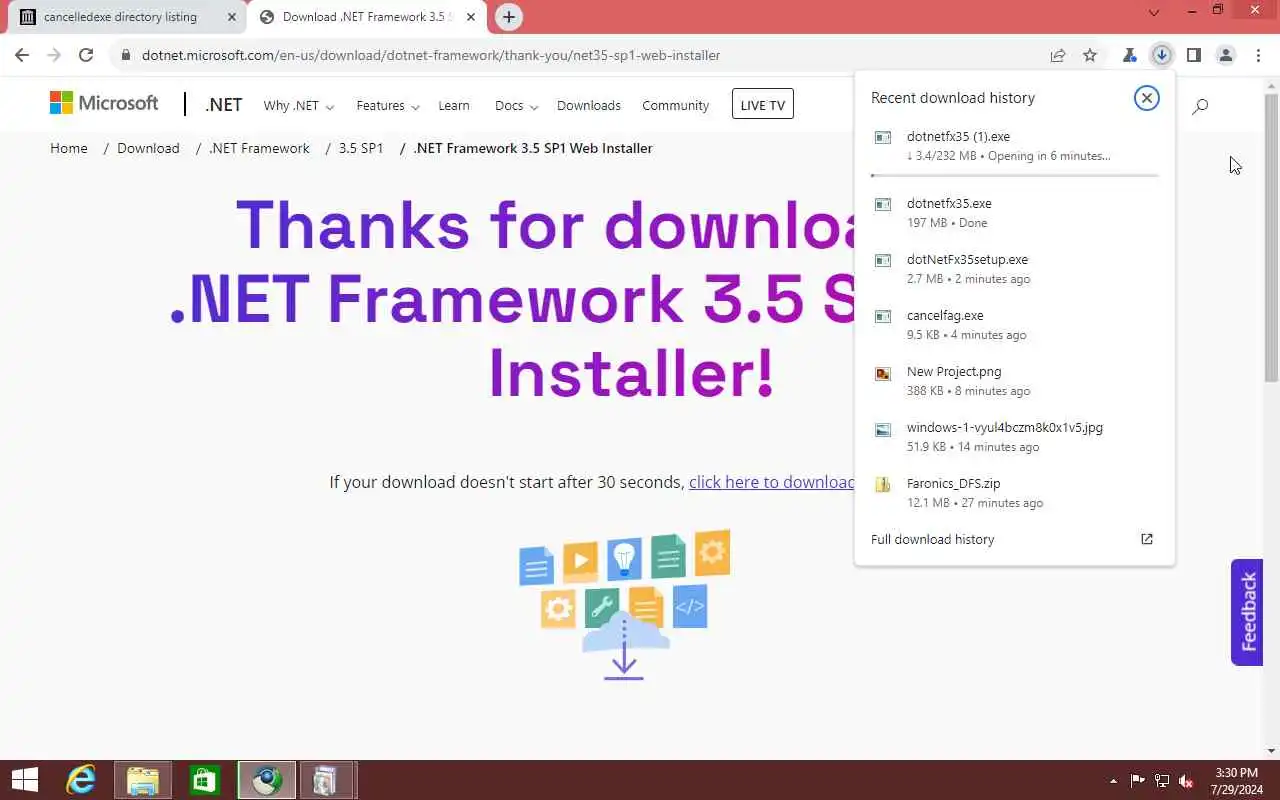Click the dotNetFx35setup.exe file icon
This screenshot has width=1280, height=800.
point(883,260)
